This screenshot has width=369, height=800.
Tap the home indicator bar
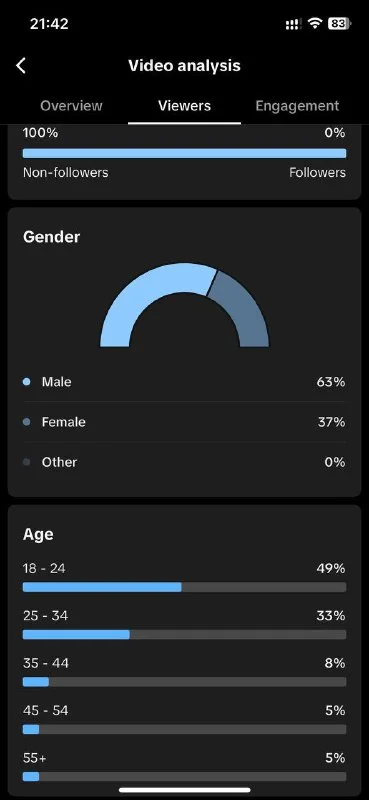click(184, 790)
